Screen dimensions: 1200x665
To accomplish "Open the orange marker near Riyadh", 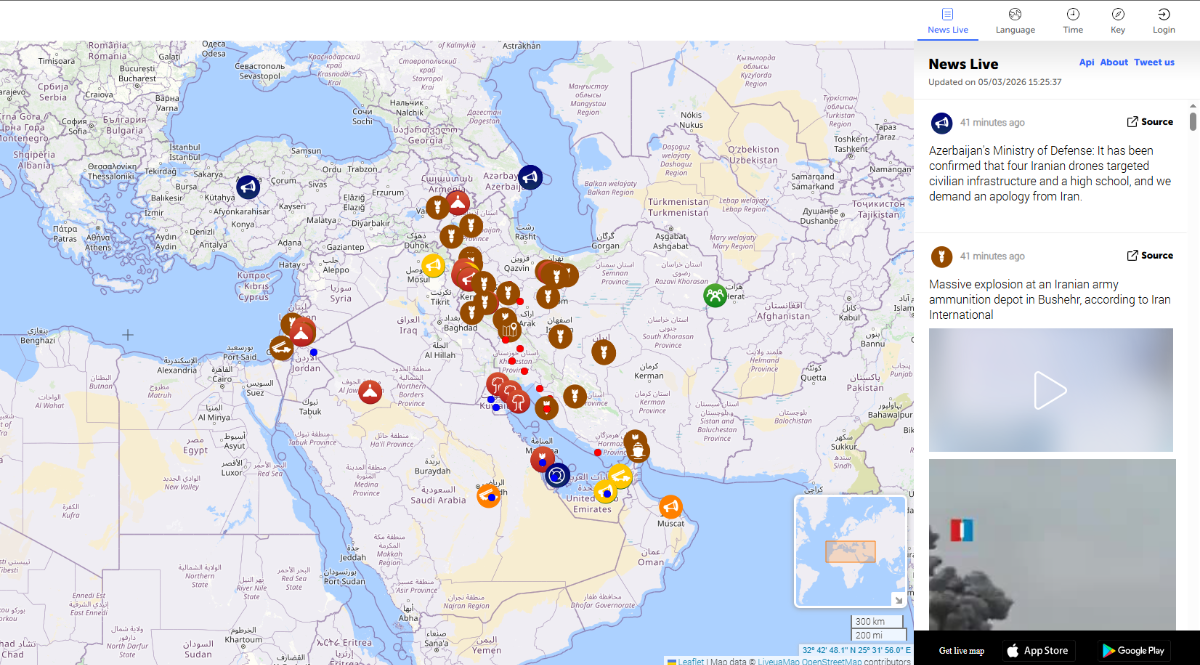I will pos(488,495).
